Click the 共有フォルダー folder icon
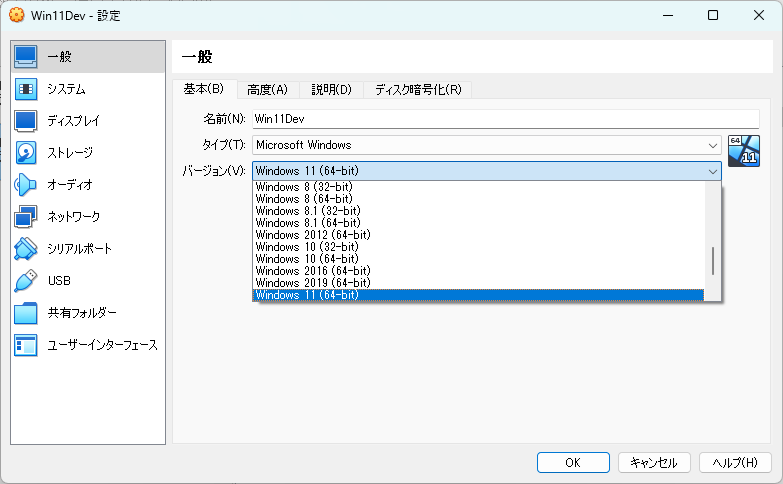The height and width of the screenshot is (484, 783). tap(25, 313)
